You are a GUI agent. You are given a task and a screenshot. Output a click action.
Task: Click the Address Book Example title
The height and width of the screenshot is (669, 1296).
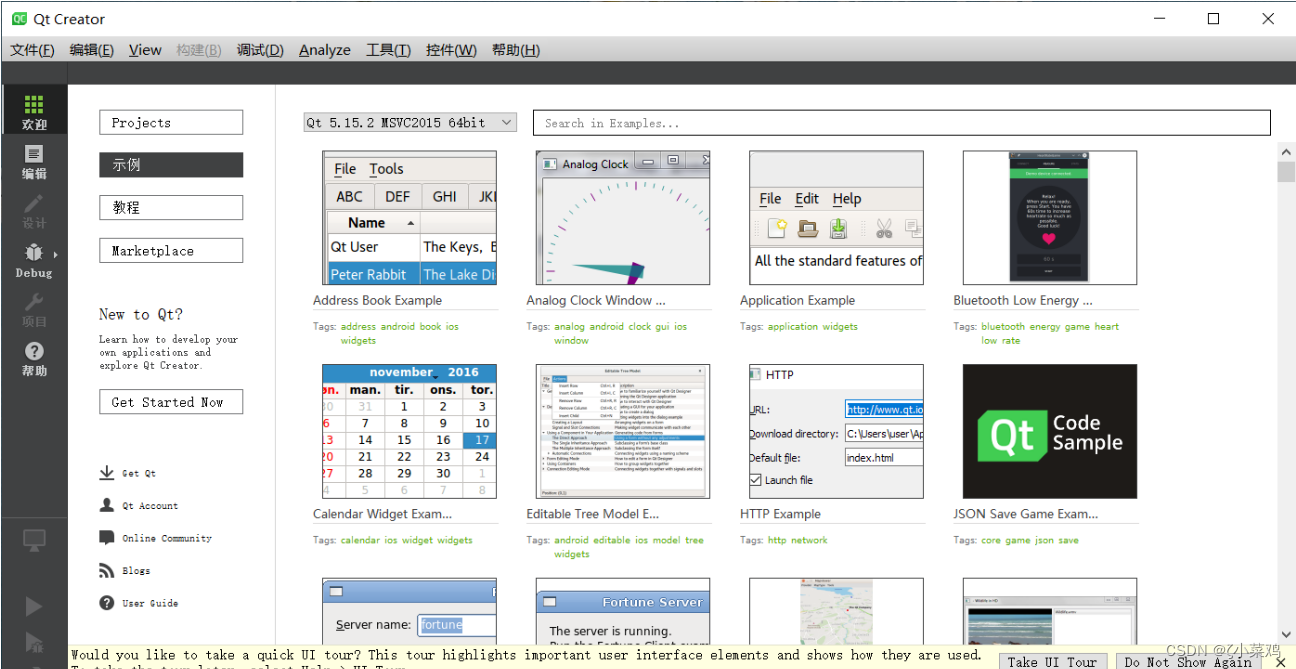377,300
